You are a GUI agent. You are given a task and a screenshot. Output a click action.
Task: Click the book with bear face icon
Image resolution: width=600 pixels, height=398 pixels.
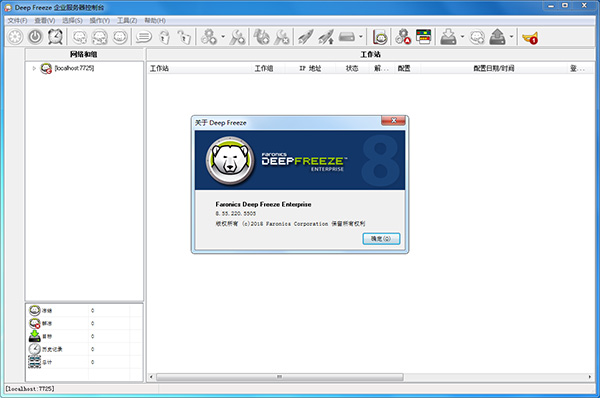pyautogui.click(x=380, y=37)
